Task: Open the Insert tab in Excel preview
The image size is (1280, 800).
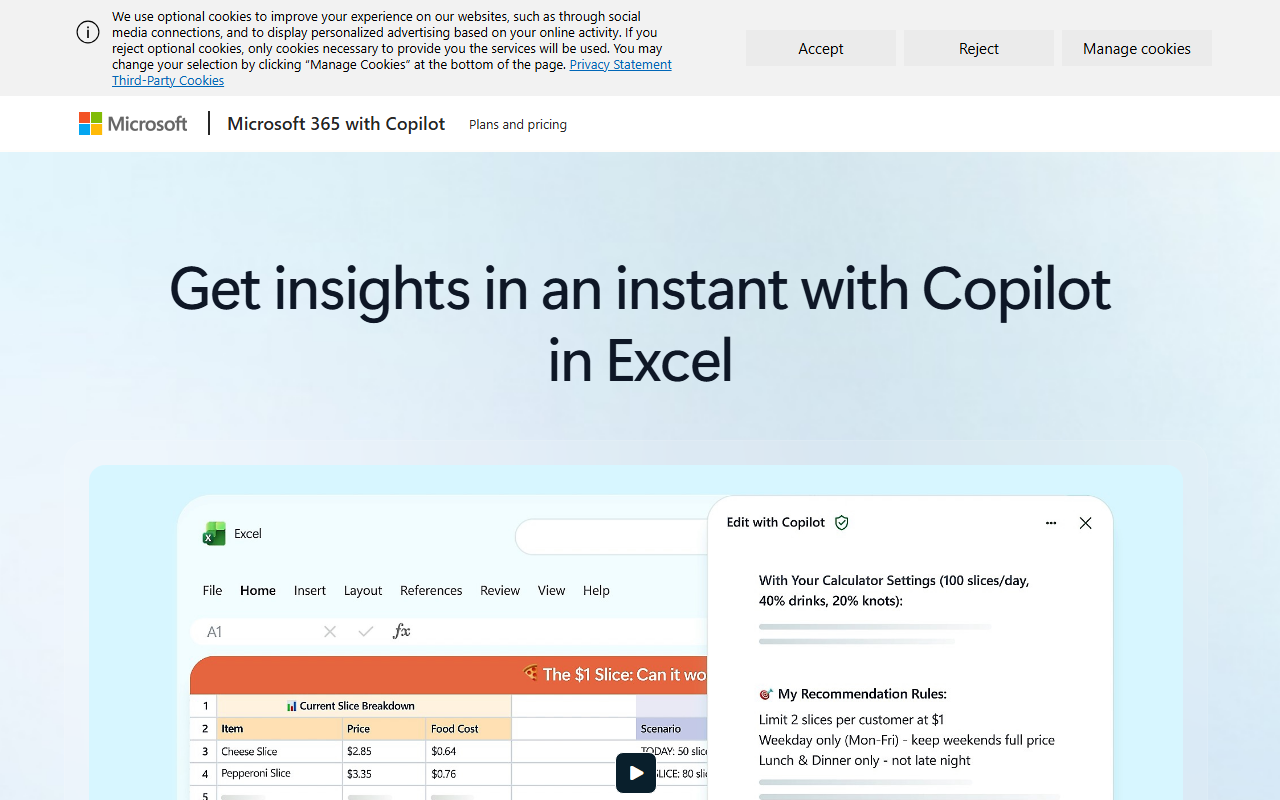Action: point(310,590)
